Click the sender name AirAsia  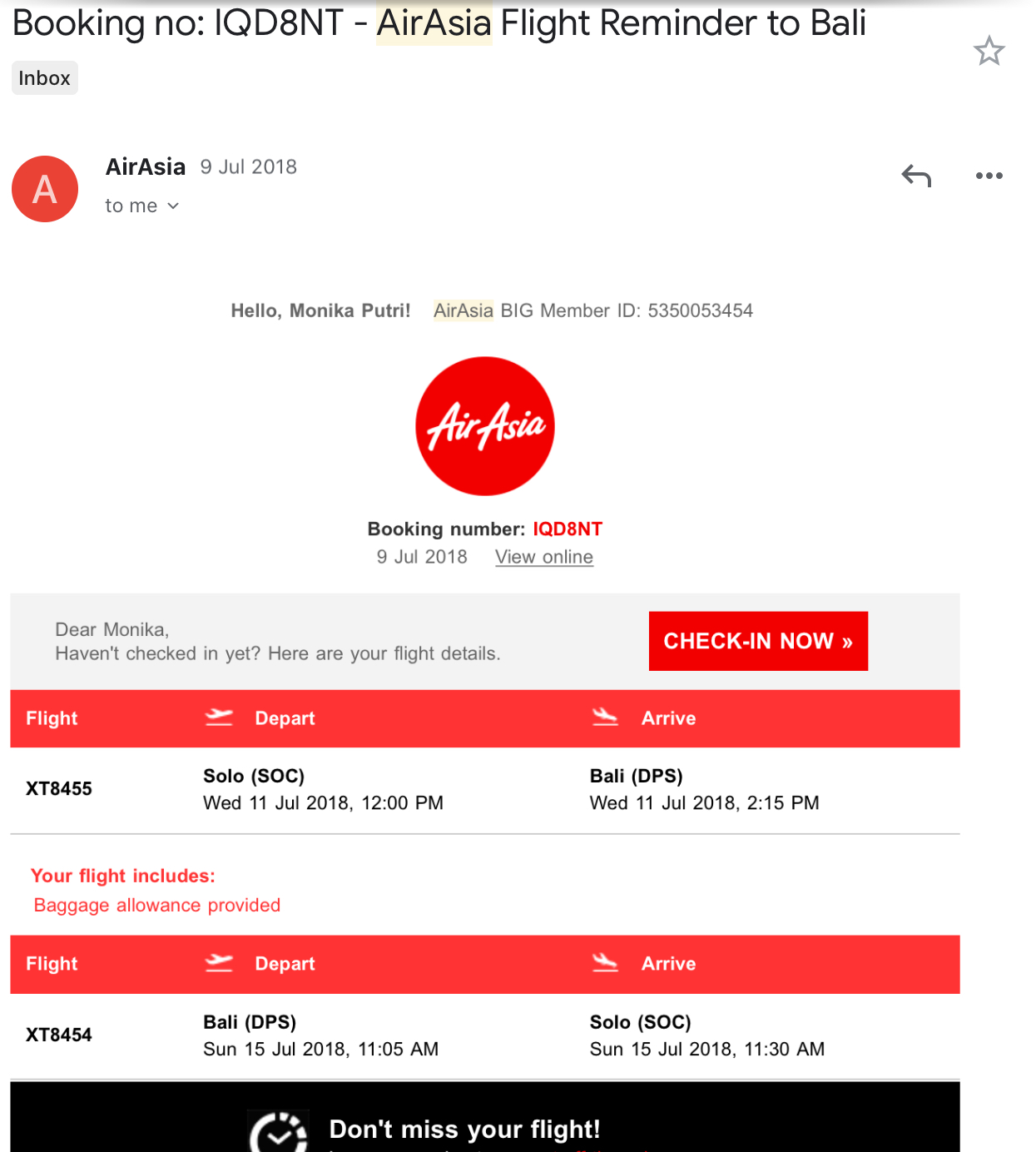click(x=146, y=166)
